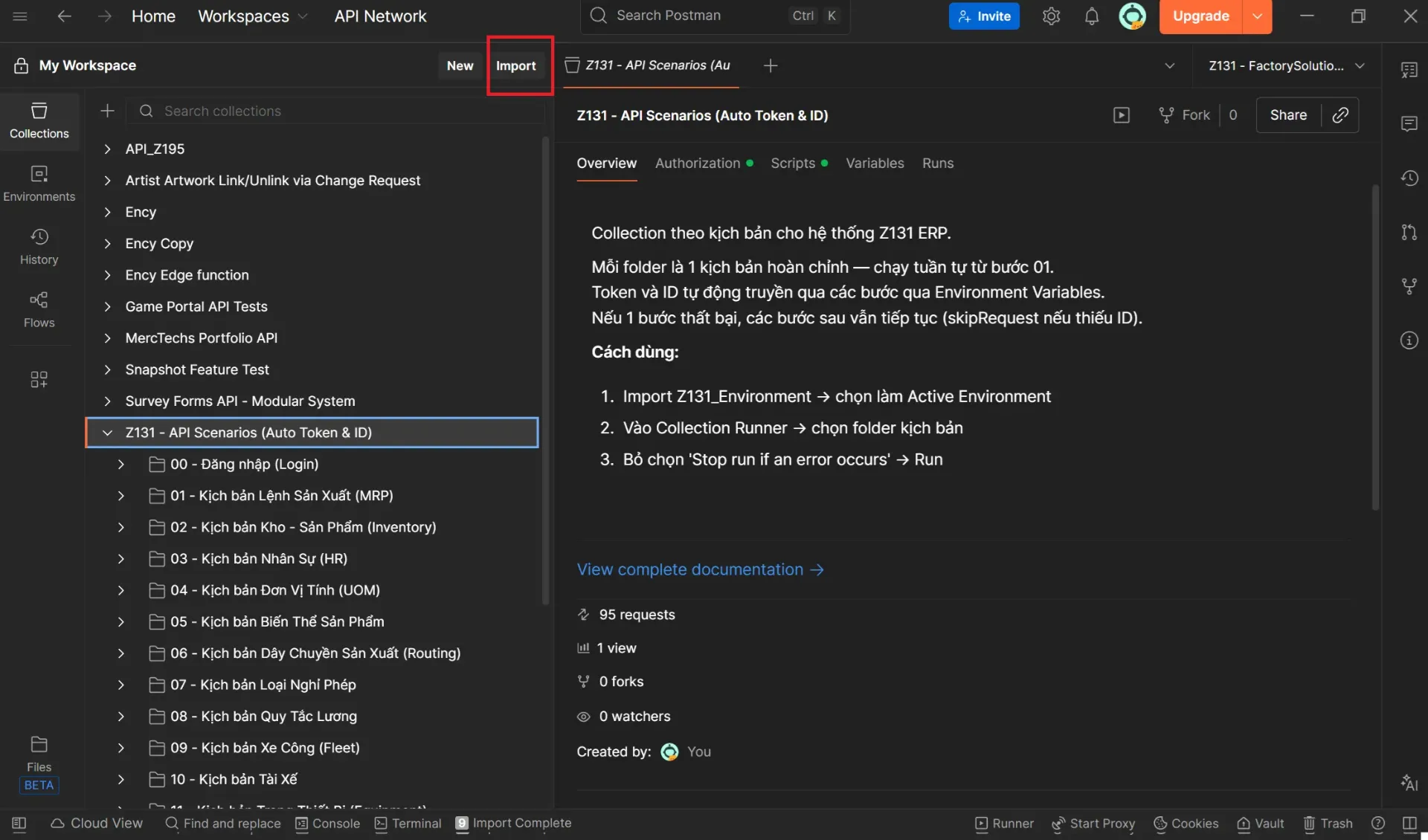
Task: Click the Search Postman field
Action: pos(715,16)
